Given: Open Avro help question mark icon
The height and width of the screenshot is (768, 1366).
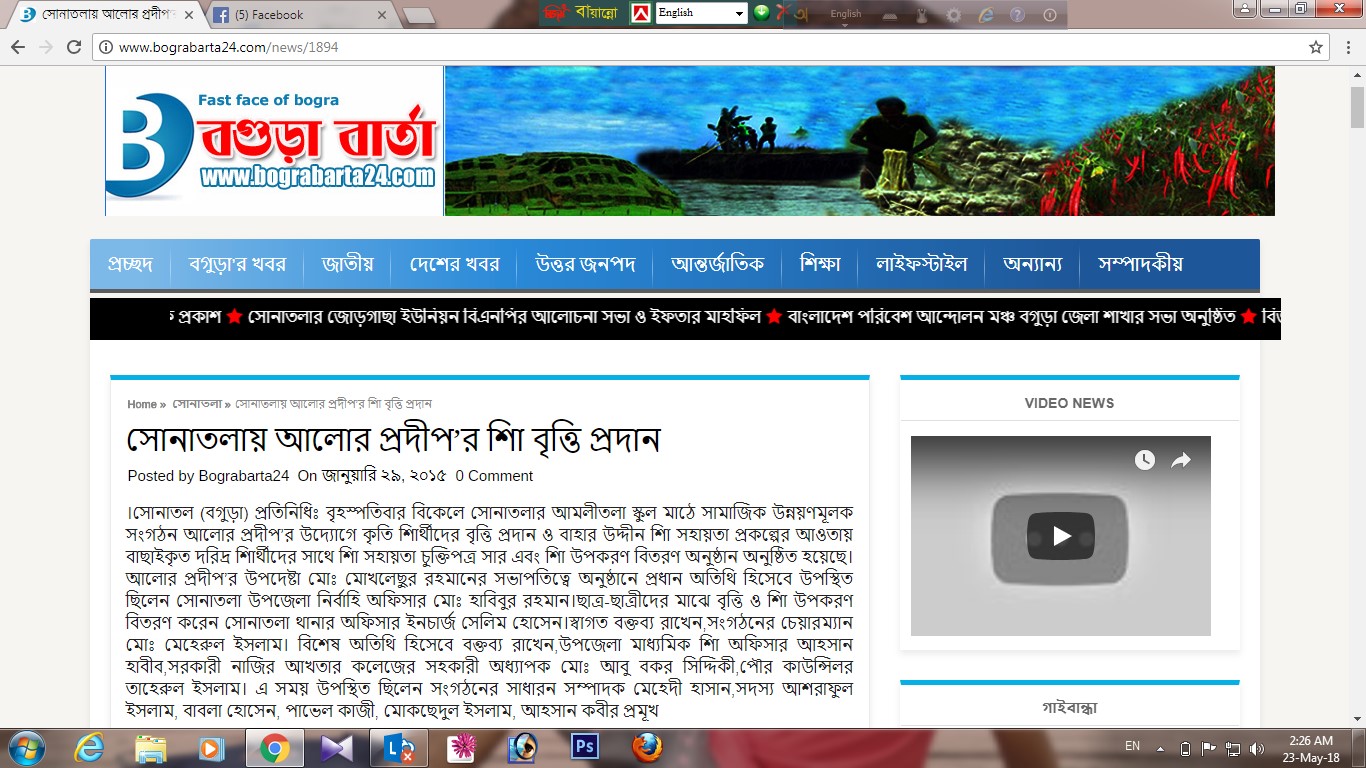Looking at the screenshot, I should click(x=1018, y=15).
